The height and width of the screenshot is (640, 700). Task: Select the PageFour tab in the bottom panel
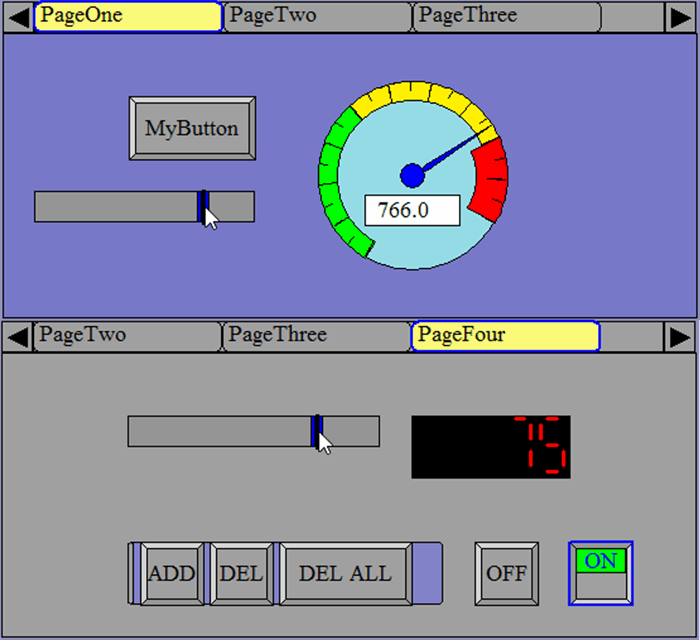[x=505, y=336]
